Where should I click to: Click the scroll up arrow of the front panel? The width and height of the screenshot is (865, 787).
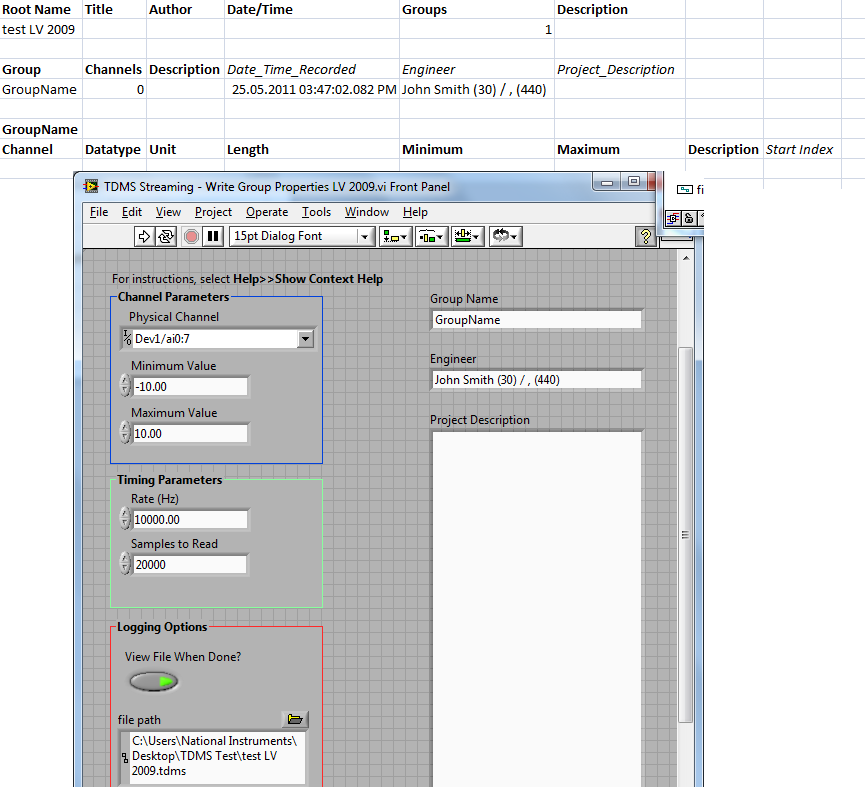coord(686,258)
